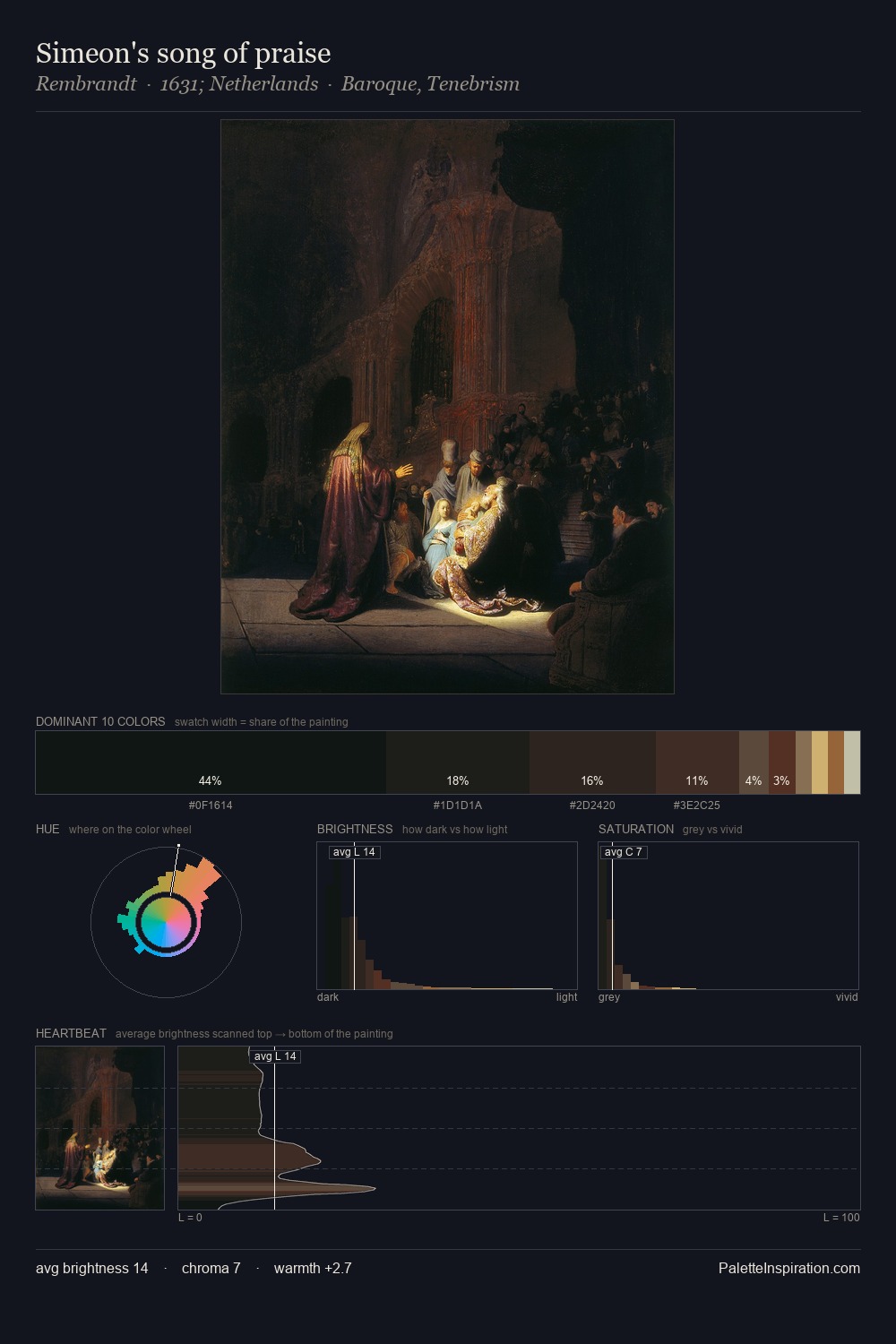Click the "grey" axis label
Image resolution: width=896 pixels, height=1344 pixels.
coord(609,997)
